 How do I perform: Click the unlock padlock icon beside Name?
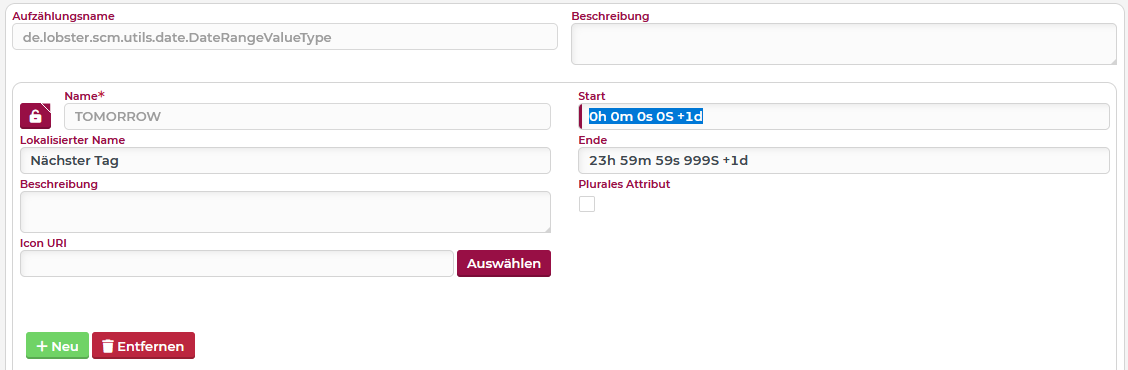coord(35,117)
